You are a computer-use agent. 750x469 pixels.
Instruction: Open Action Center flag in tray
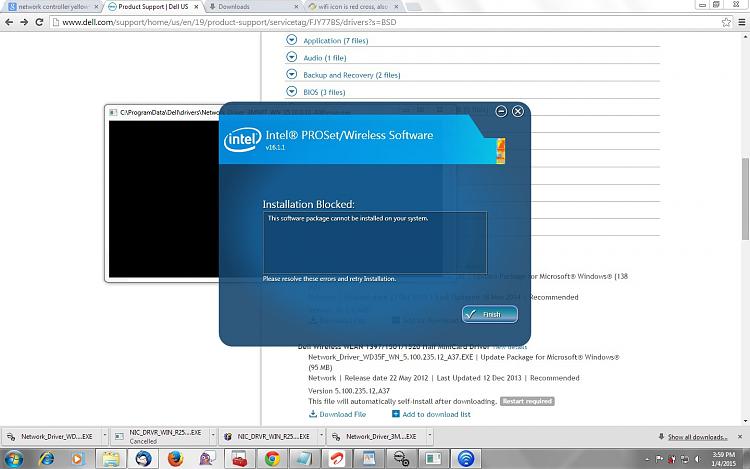[659, 459]
